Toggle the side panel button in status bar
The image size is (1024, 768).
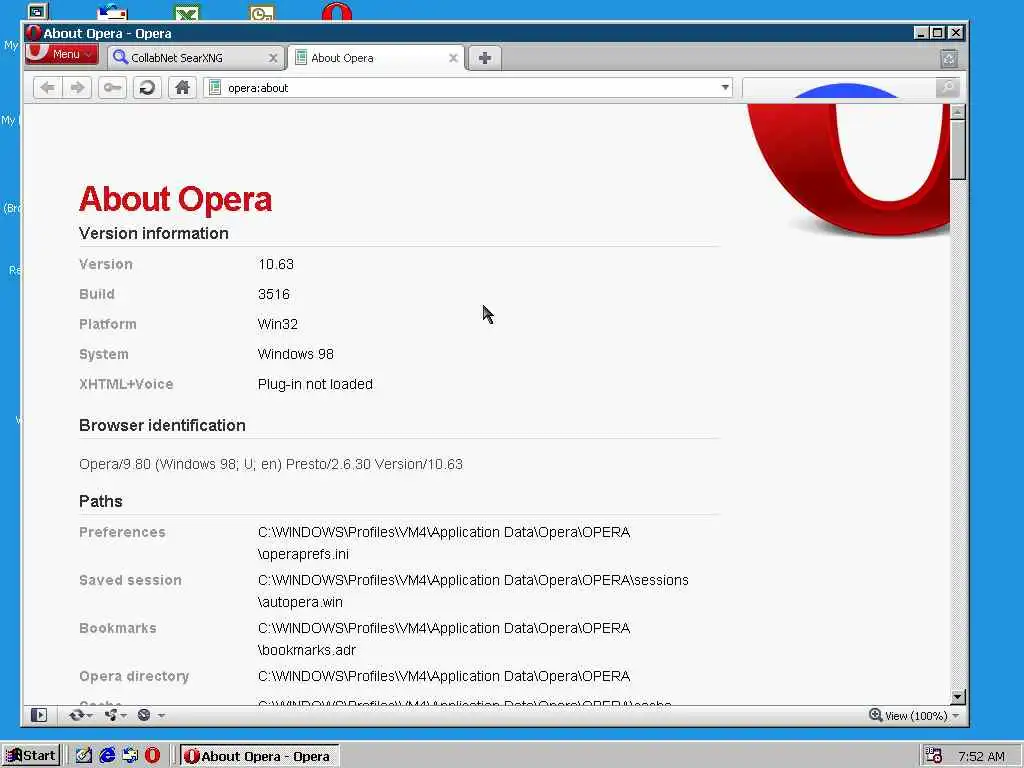[39, 715]
